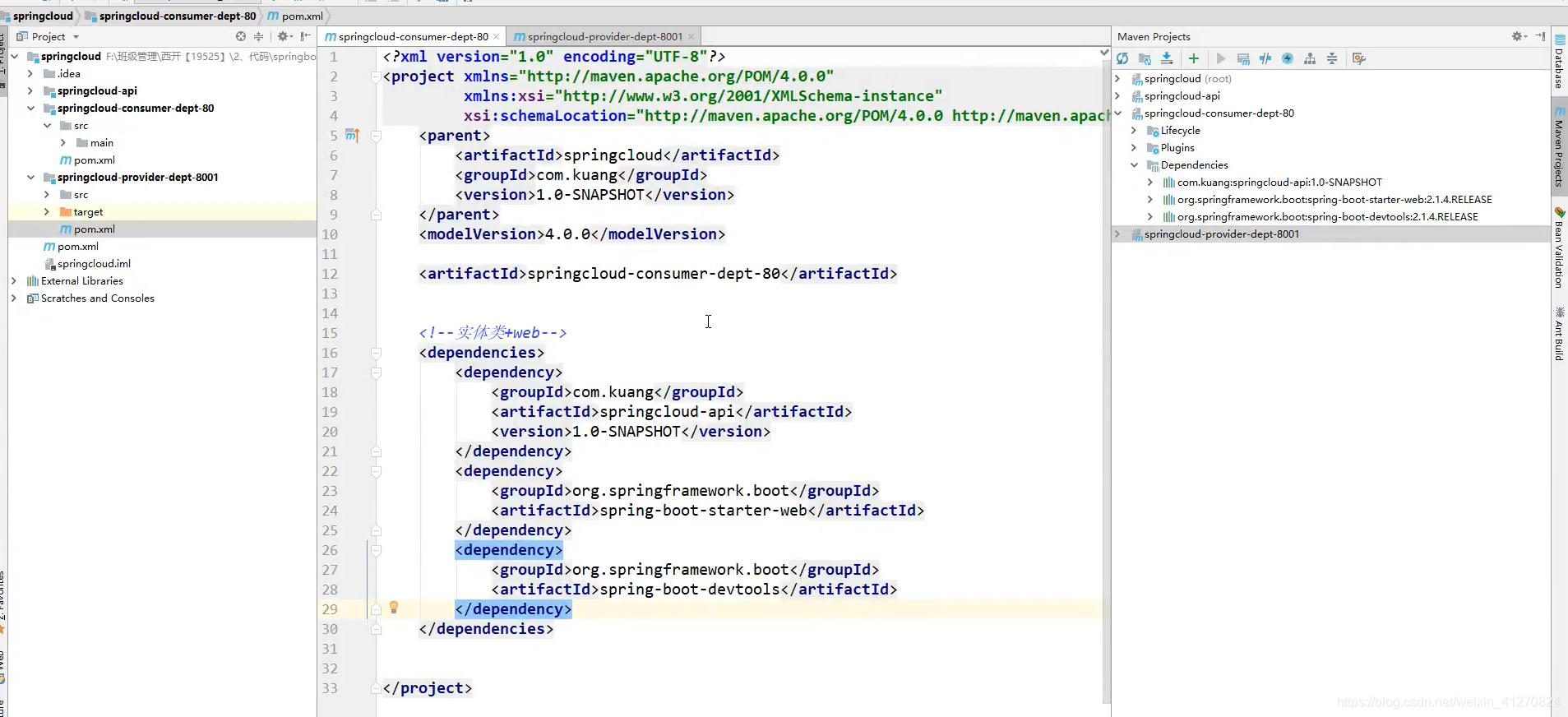Hide the Maven Projects panel

click(1540, 36)
